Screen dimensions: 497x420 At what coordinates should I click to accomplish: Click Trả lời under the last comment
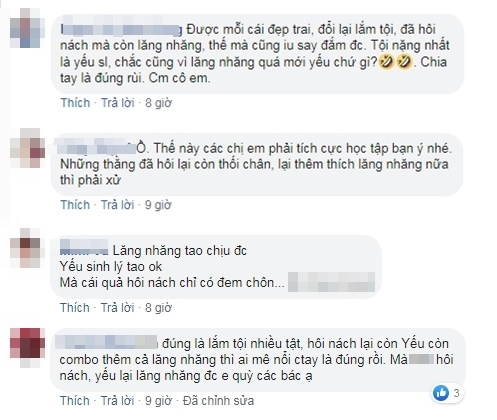click(118, 400)
